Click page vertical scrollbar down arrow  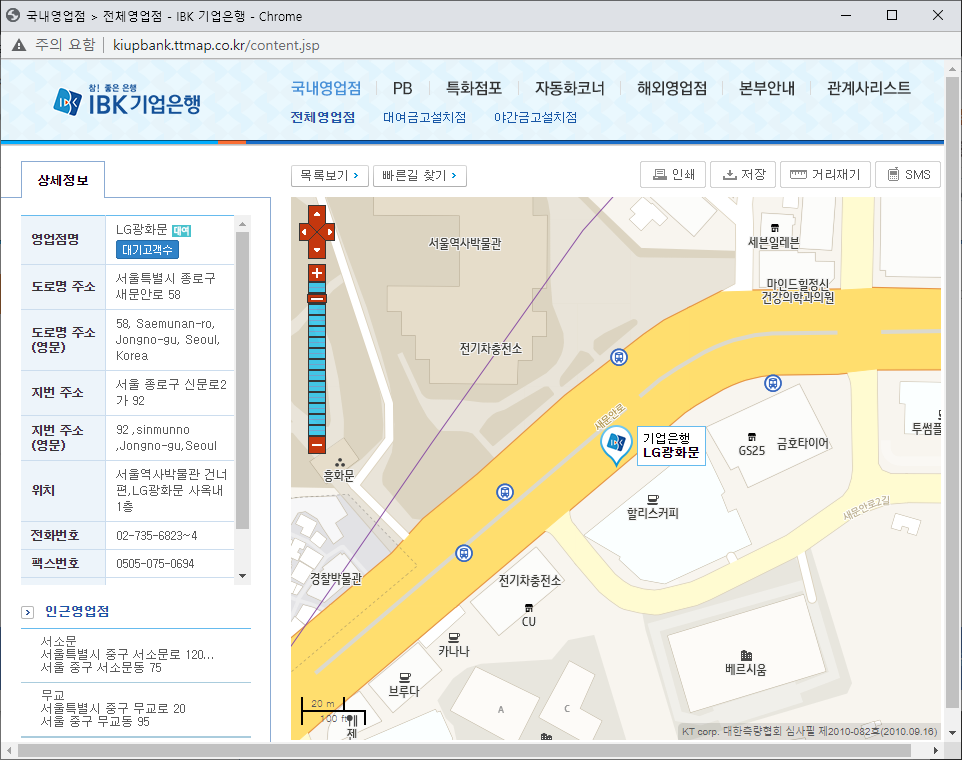pyautogui.click(x=952, y=732)
